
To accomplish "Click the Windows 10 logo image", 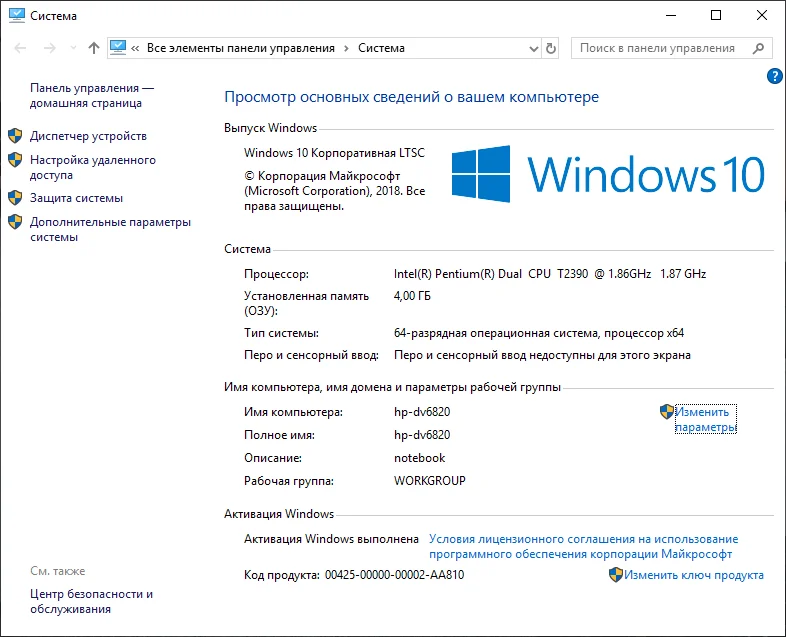I will point(608,174).
